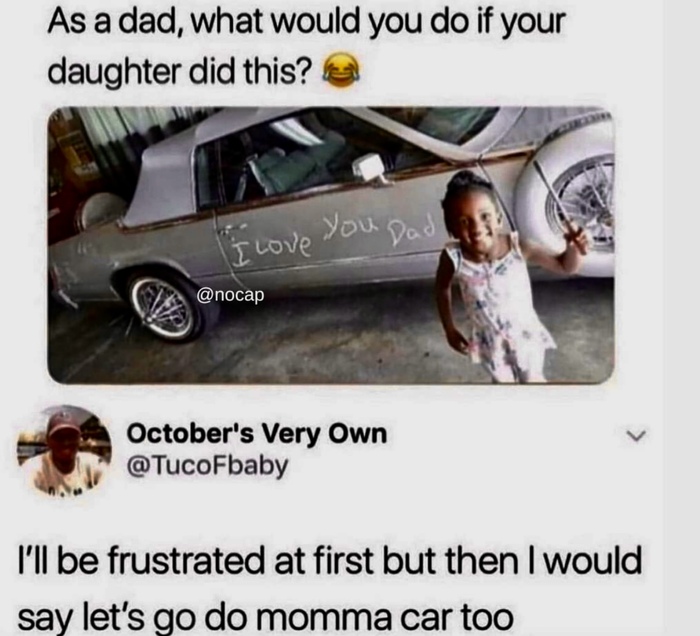Image resolution: width=700 pixels, height=636 pixels.
Task: Click the large white-wall tire behind girl
Action: pyautogui.click(x=567, y=205)
